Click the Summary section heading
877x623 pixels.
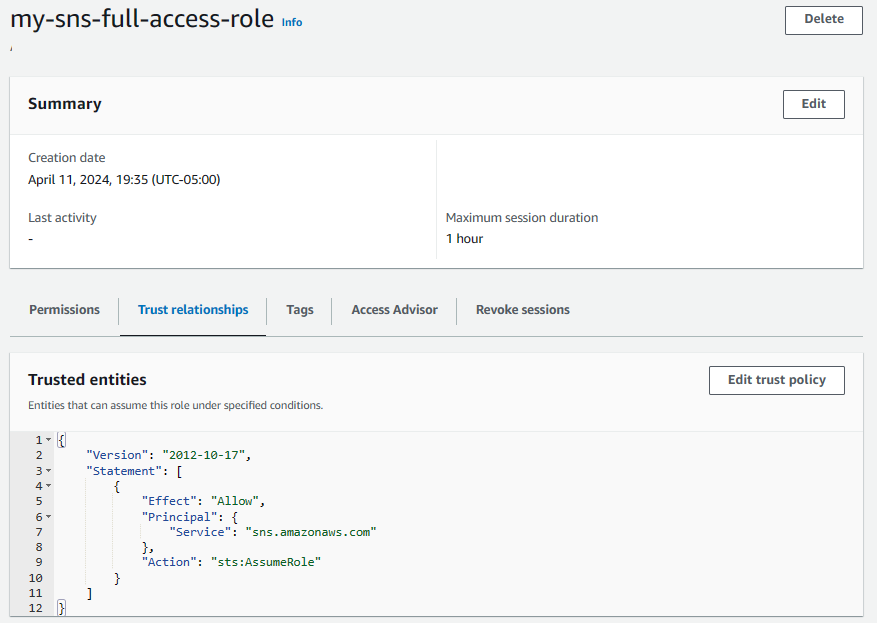pyautogui.click(x=65, y=104)
